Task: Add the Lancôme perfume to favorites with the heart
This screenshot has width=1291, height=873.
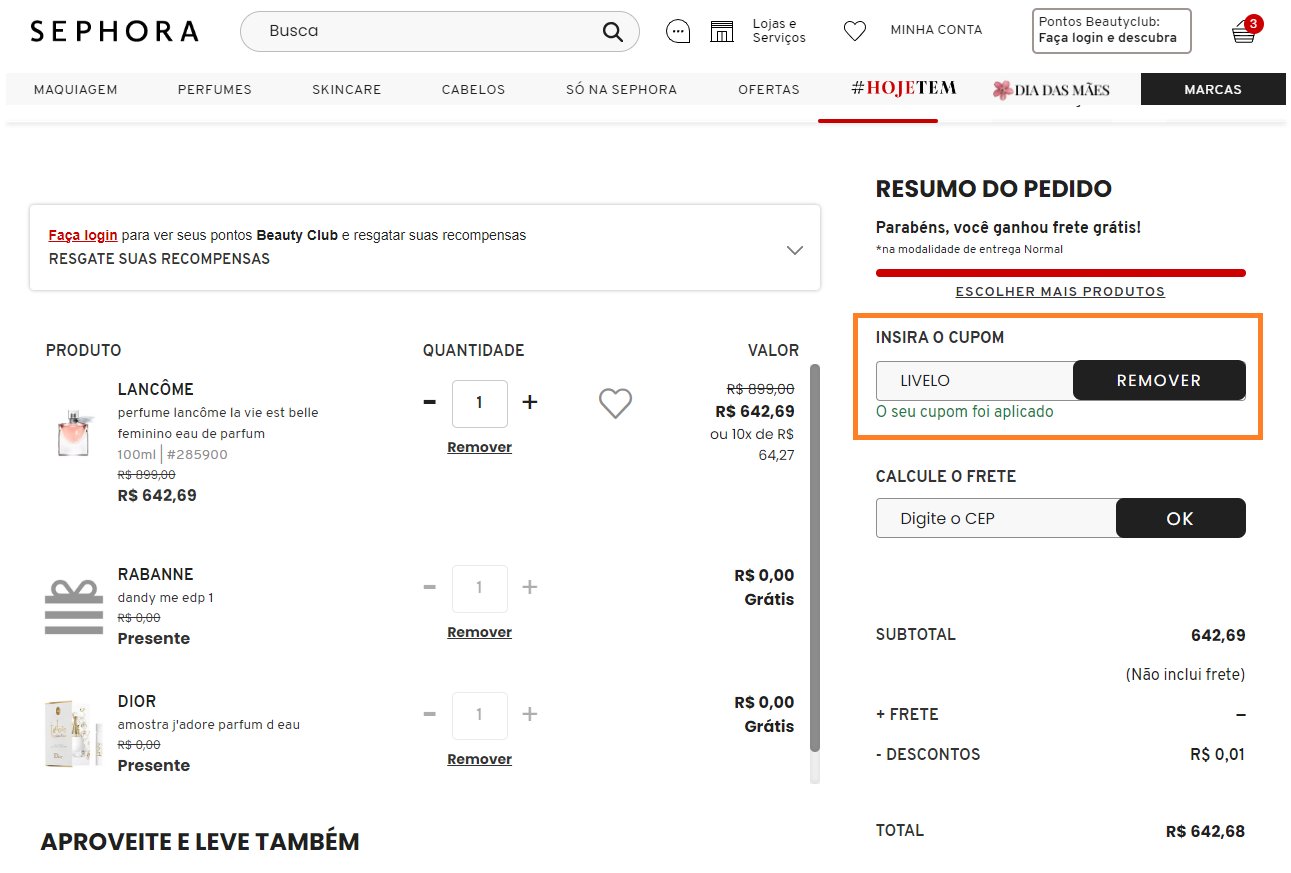Action: pos(615,403)
